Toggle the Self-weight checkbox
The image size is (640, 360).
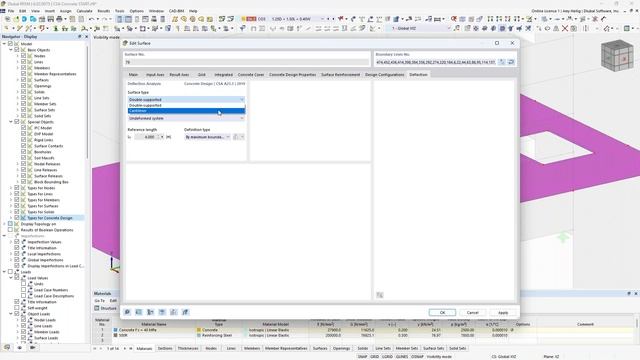(17, 308)
